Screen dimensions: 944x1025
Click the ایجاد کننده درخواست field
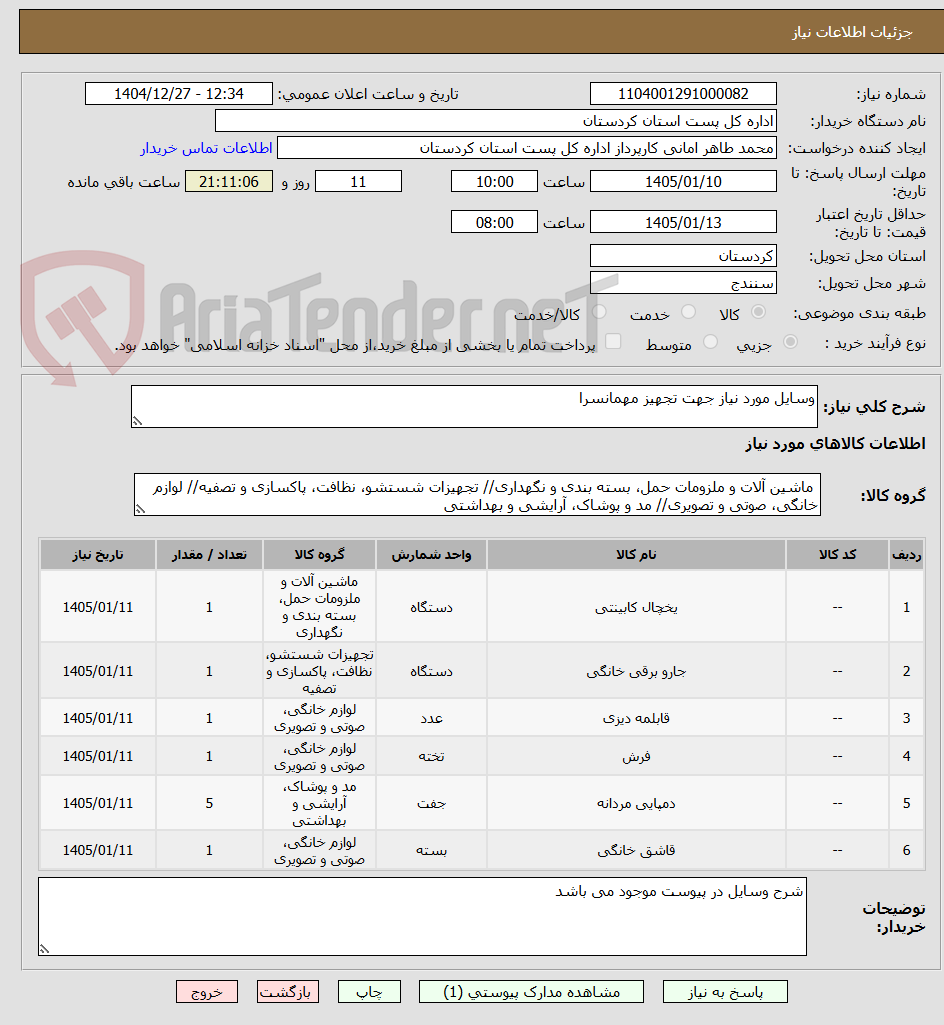click(527, 148)
